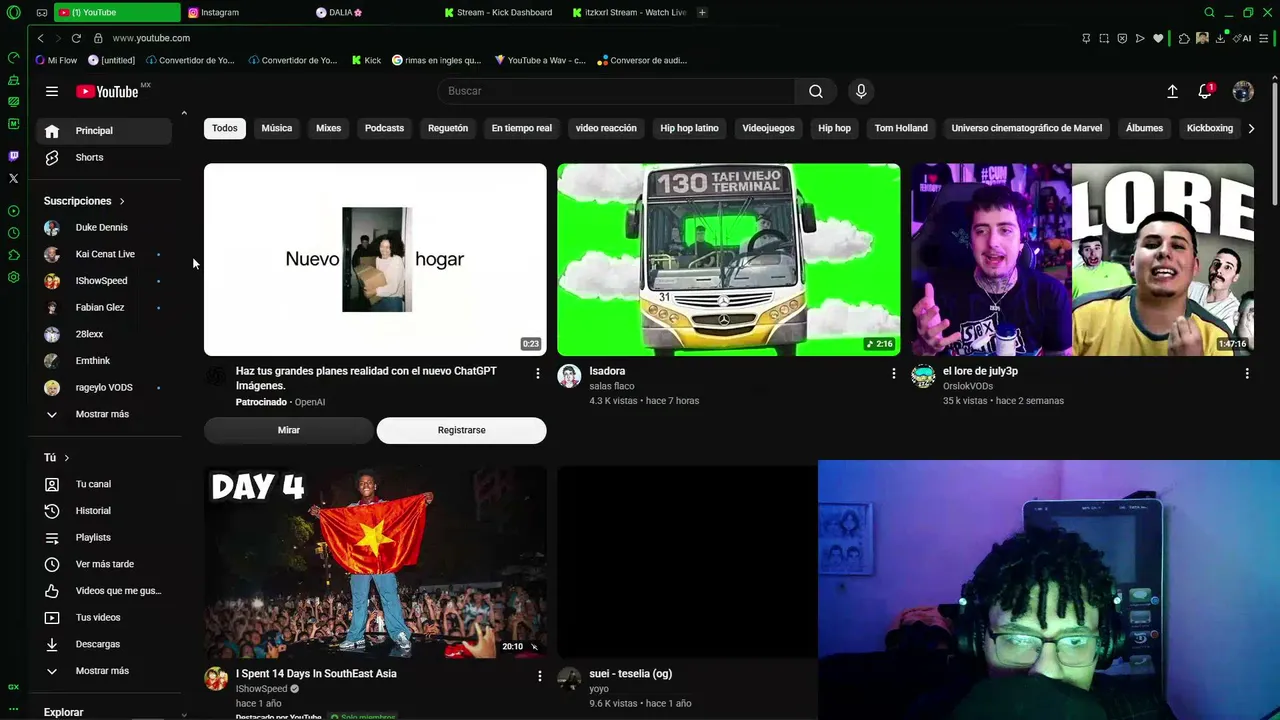Image resolution: width=1280 pixels, height=720 pixels.
Task: Show more subscriptions below rageylo VODS
Action: 104,414
